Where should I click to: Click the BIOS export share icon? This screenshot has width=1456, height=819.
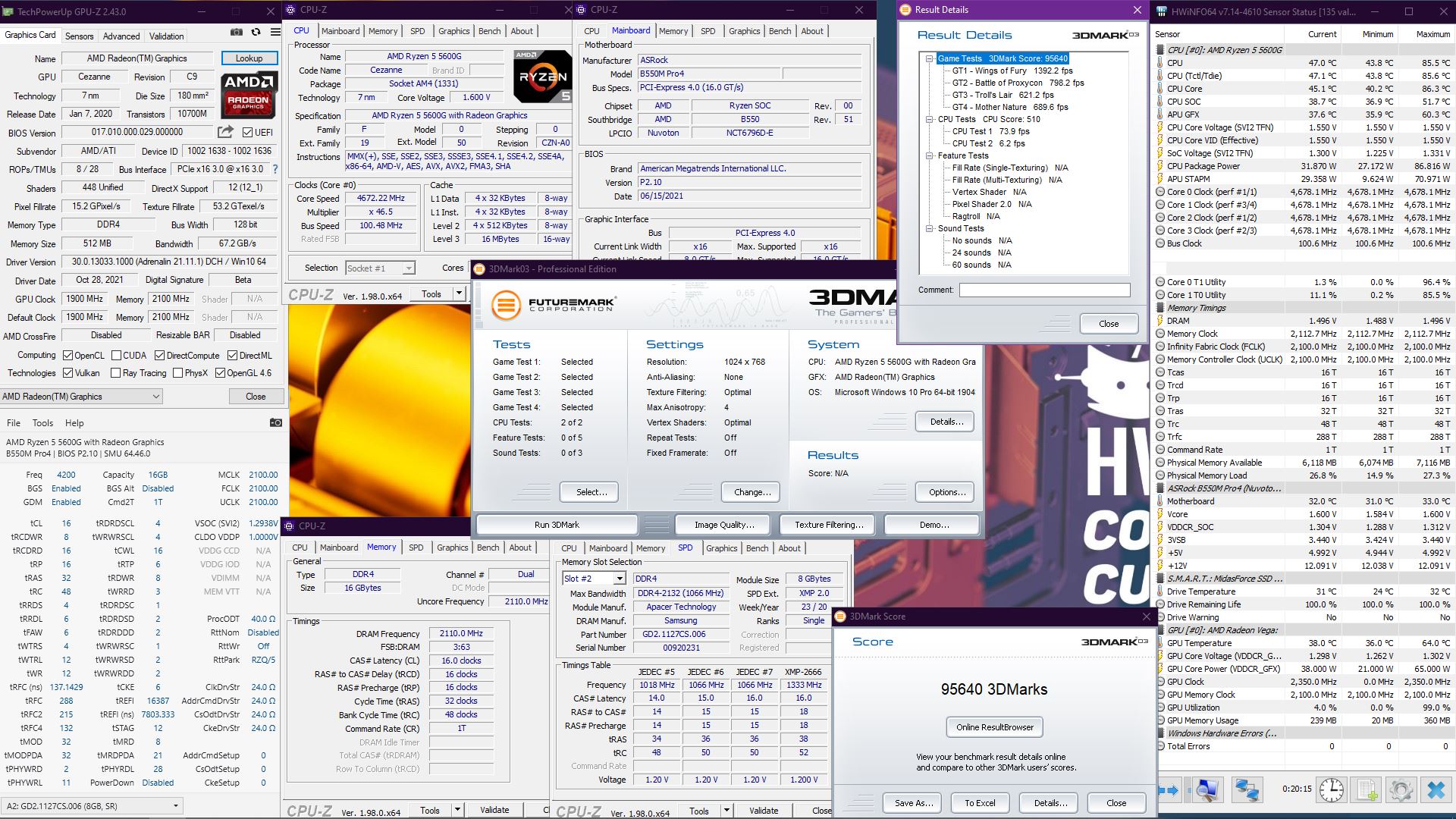(226, 132)
